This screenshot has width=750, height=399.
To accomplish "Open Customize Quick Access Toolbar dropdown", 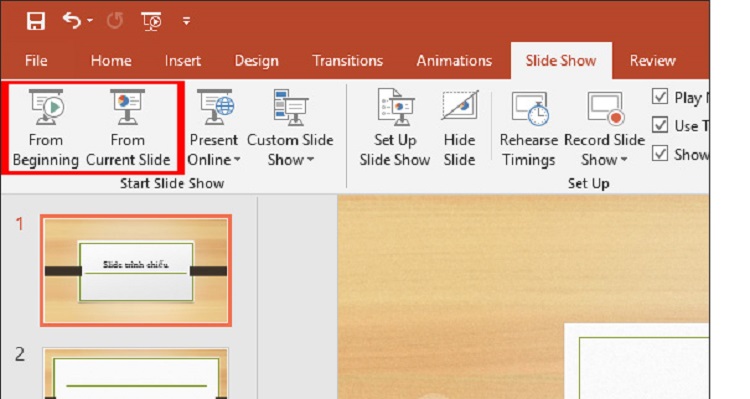I will [187, 21].
